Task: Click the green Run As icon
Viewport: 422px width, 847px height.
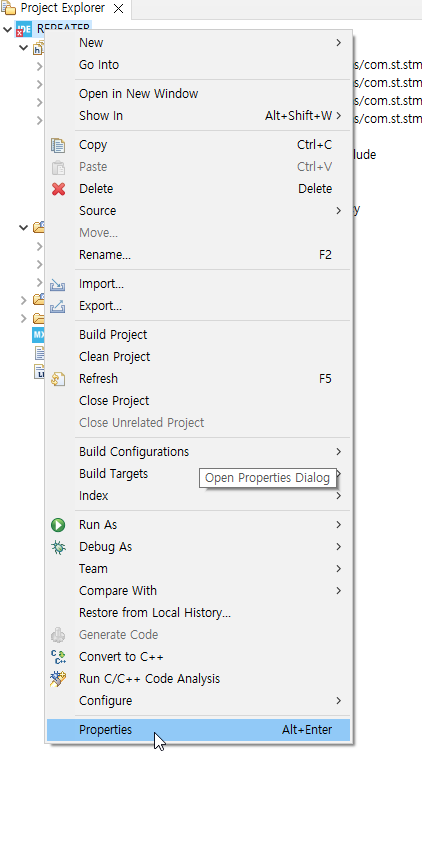Action: click(58, 525)
